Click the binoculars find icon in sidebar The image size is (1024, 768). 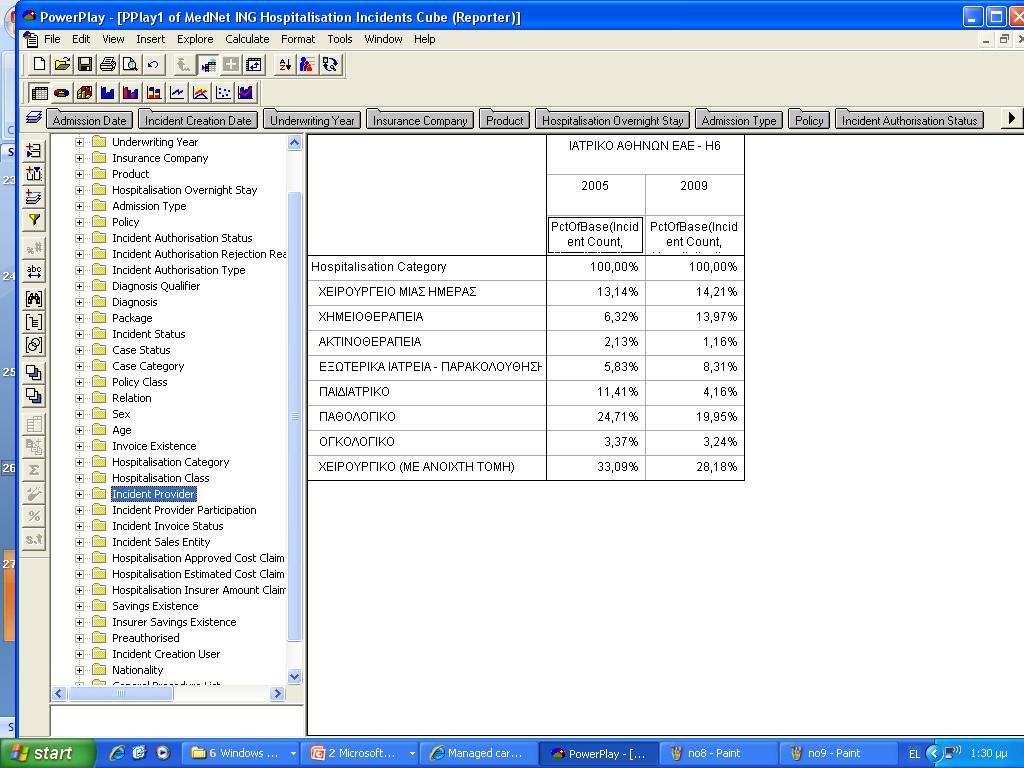pos(34,299)
